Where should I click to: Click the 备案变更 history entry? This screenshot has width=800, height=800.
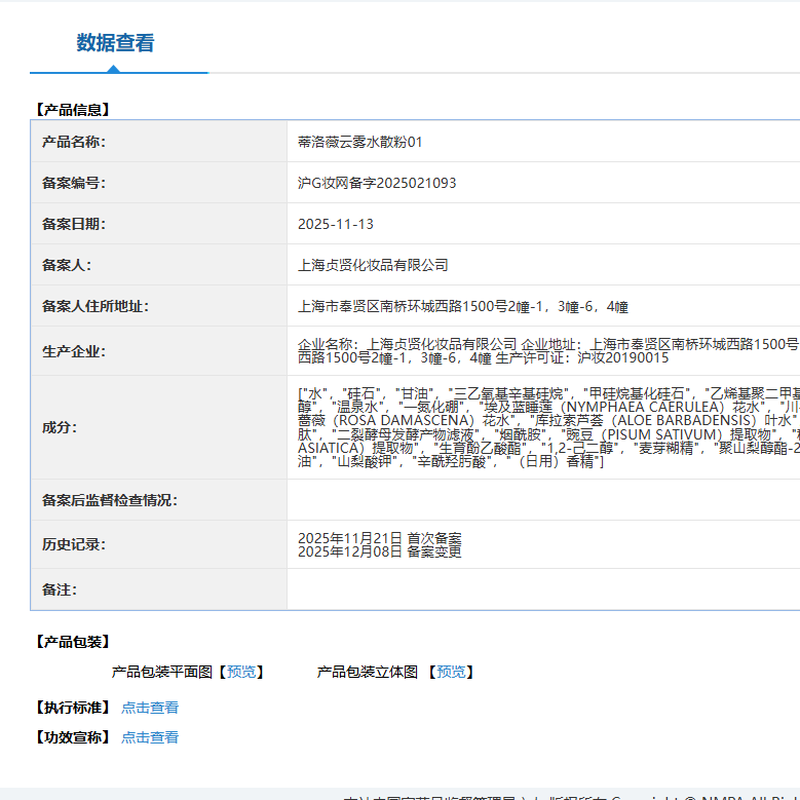tap(380, 551)
